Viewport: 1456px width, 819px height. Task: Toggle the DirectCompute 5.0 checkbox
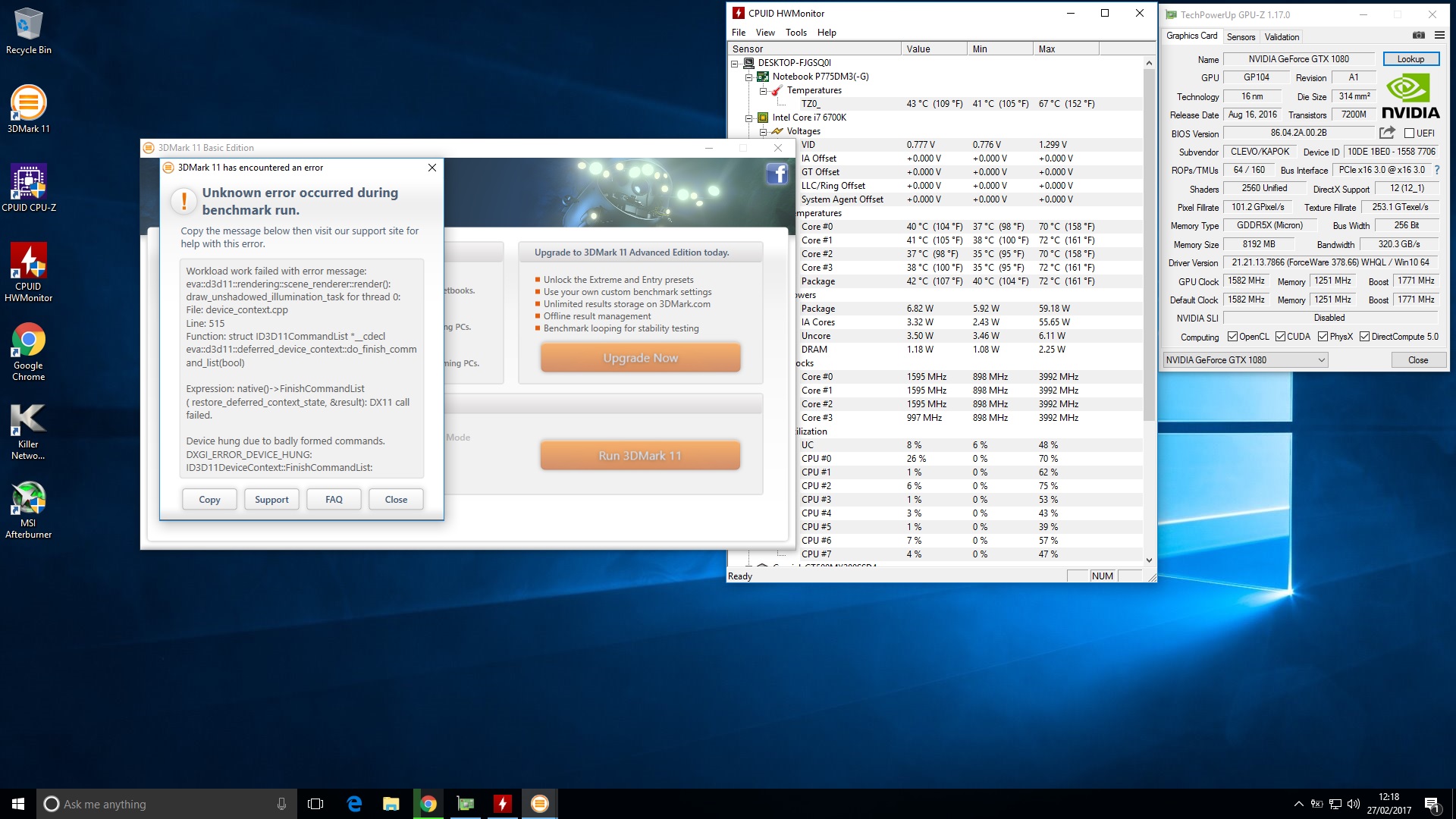[x=1364, y=337]
